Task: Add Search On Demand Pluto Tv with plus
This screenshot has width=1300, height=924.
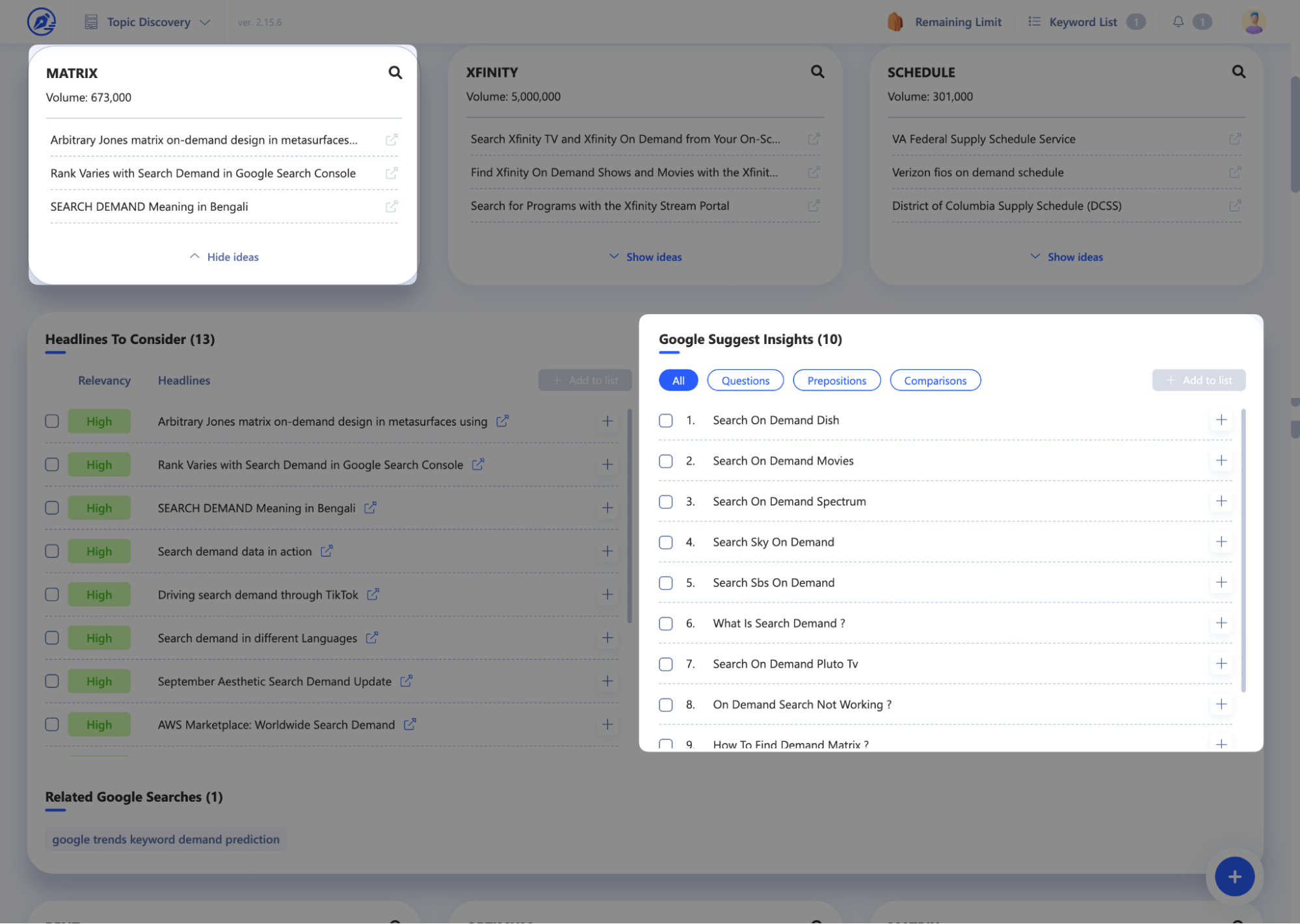Action: click(x=1221, y=664)
